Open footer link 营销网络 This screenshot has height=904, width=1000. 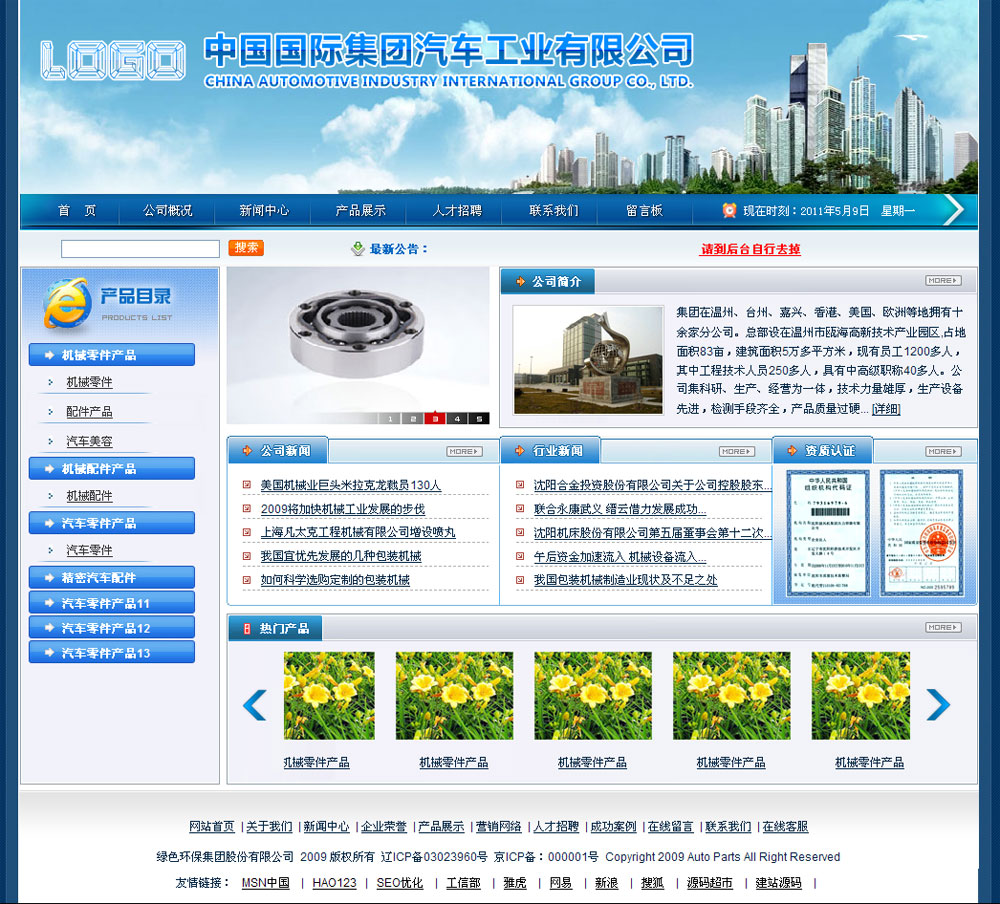[x=499, y=827]
